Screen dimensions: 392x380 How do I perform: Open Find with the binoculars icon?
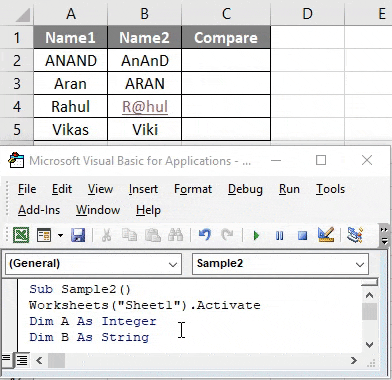pyautogui.click(x=176, y=235)
